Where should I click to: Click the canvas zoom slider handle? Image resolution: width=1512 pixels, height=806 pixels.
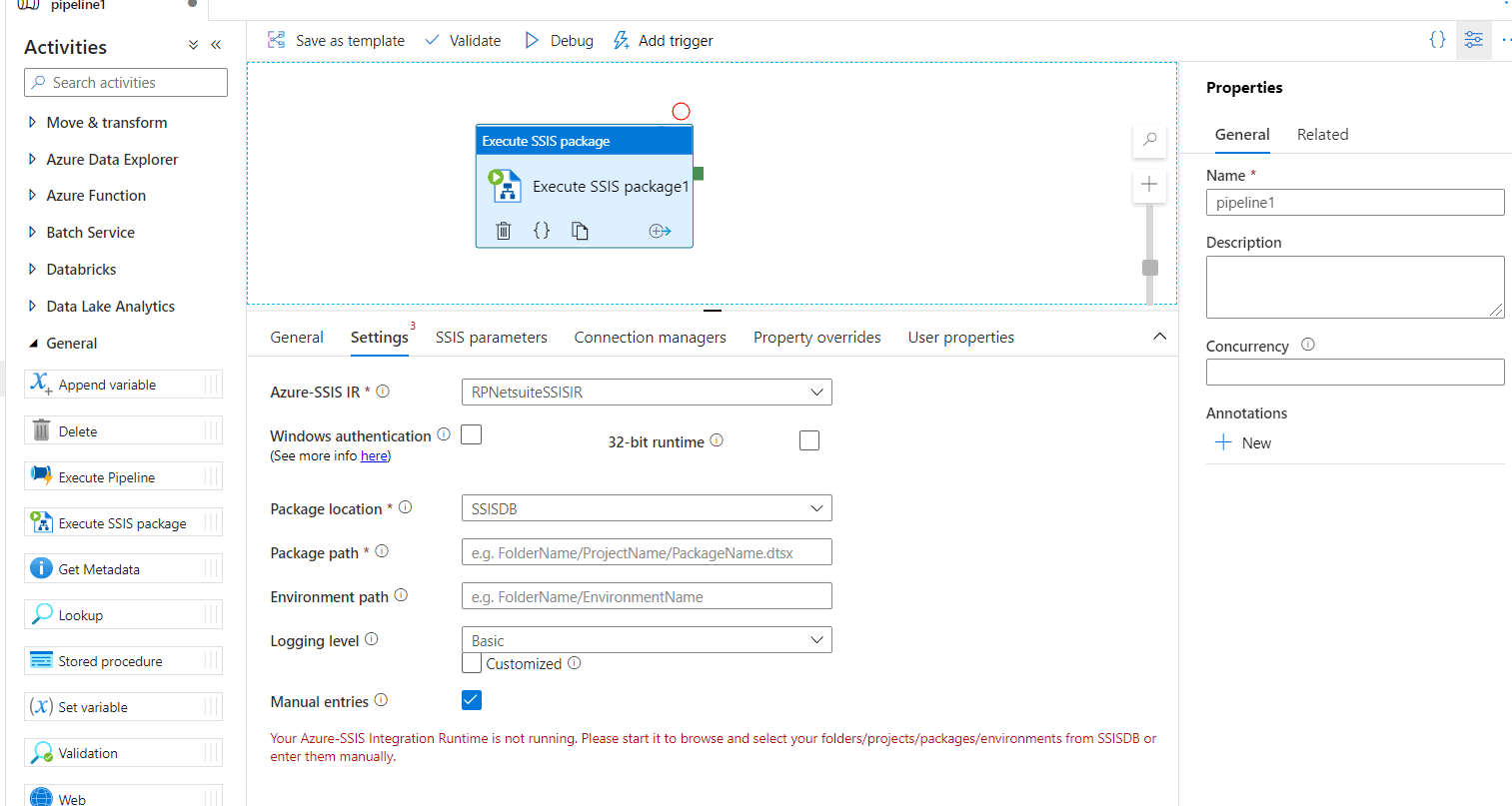[1150, 268]
